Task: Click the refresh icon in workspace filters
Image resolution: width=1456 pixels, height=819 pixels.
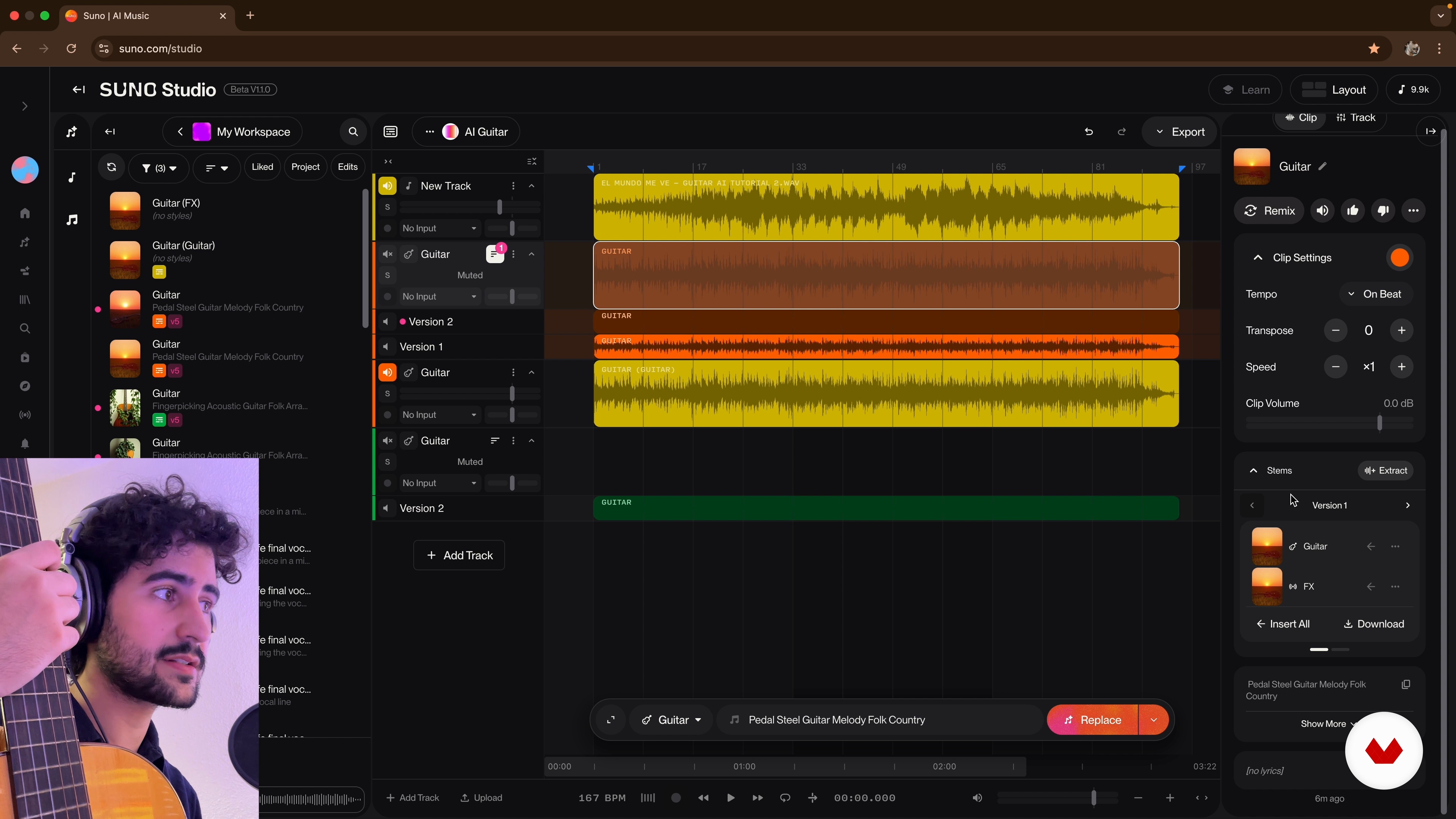Action: (x=111, y=167)
